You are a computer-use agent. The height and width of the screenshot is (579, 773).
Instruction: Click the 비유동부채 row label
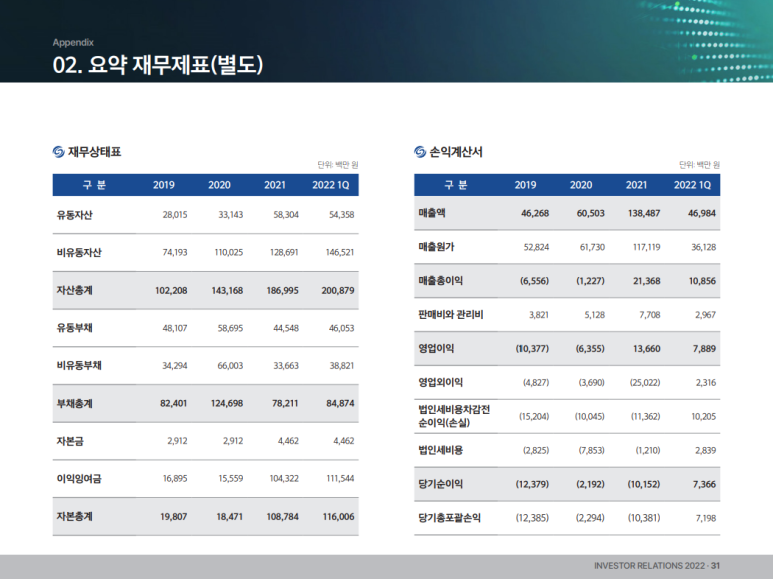click(x=79, y=365)
